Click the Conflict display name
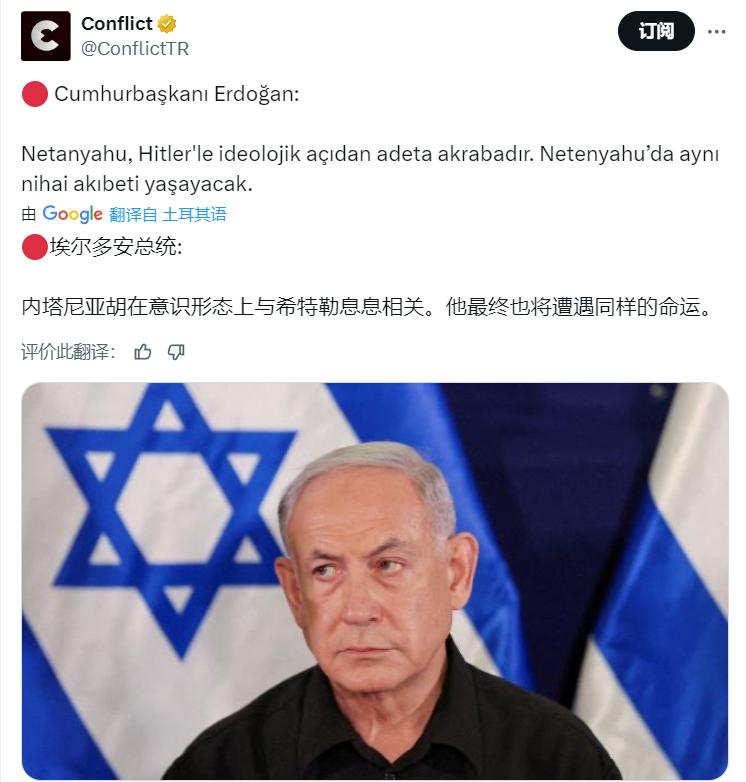This screenshot has width=746, height=782. point(117,23)
